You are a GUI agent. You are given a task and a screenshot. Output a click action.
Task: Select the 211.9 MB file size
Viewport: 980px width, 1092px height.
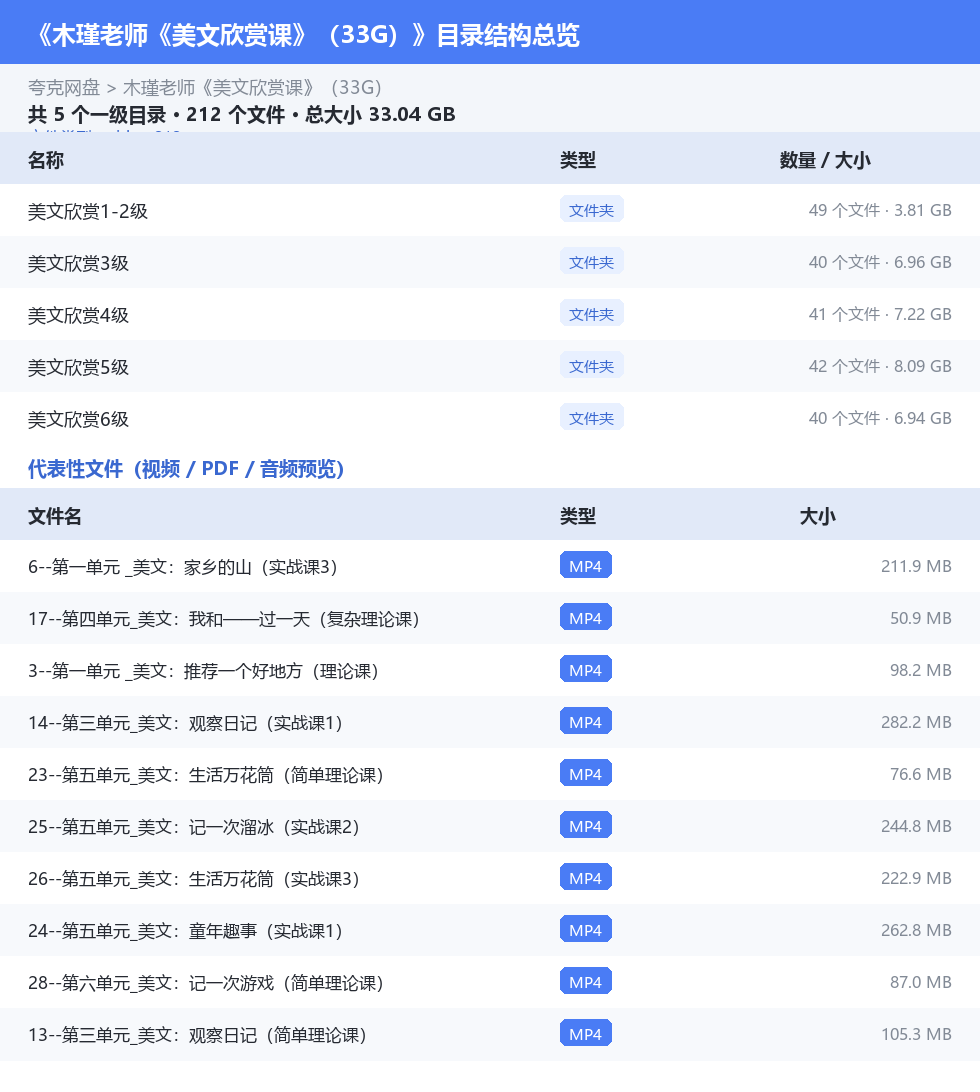(x=916, y=566)
